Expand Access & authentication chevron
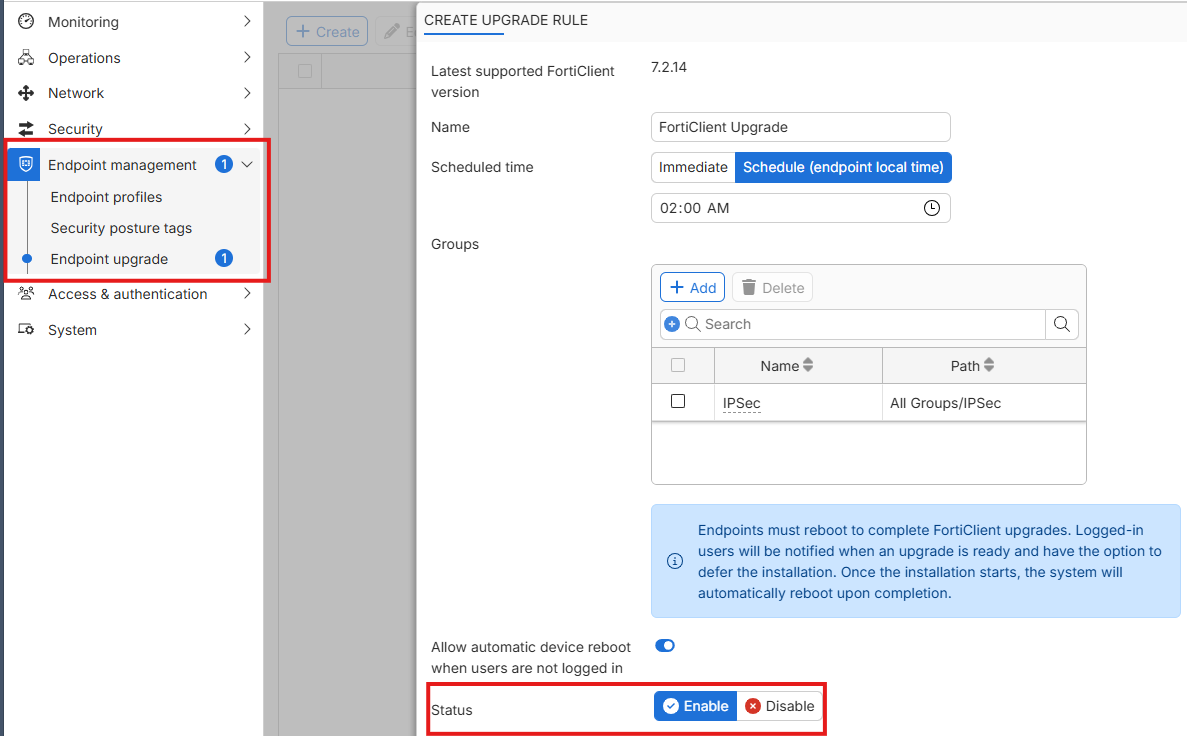The width and height of the screenshot is (1187, 736). 247,293
